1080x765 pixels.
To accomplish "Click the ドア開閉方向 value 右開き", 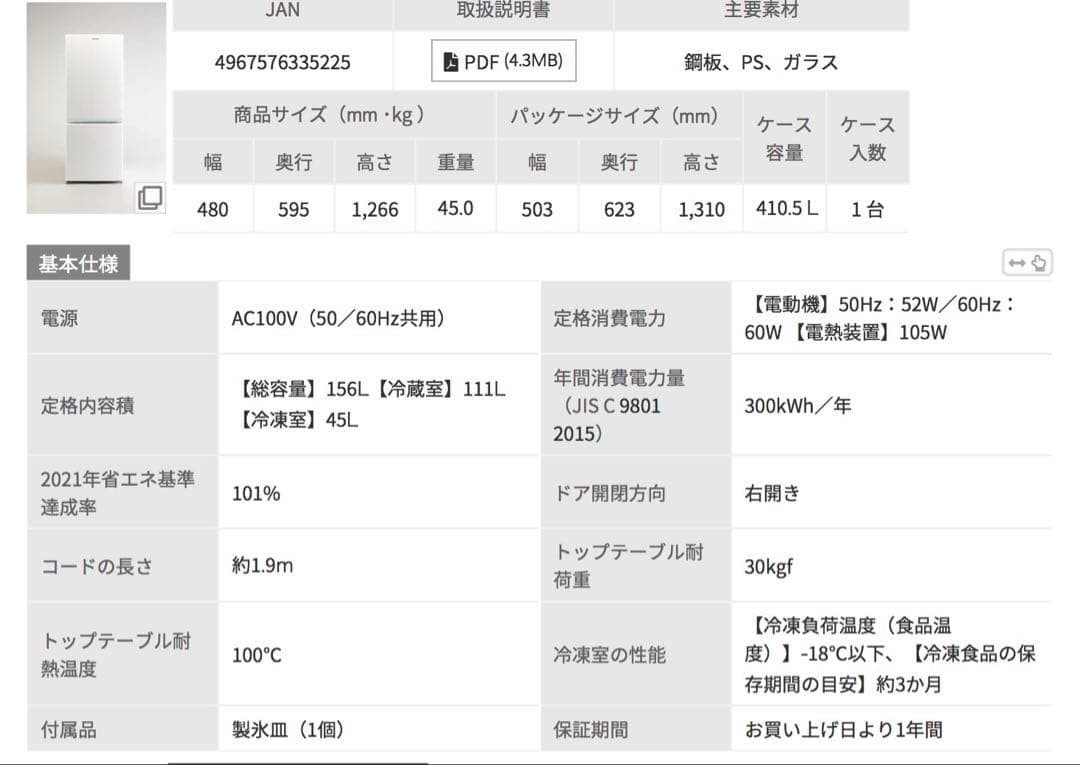I will 772,493.
